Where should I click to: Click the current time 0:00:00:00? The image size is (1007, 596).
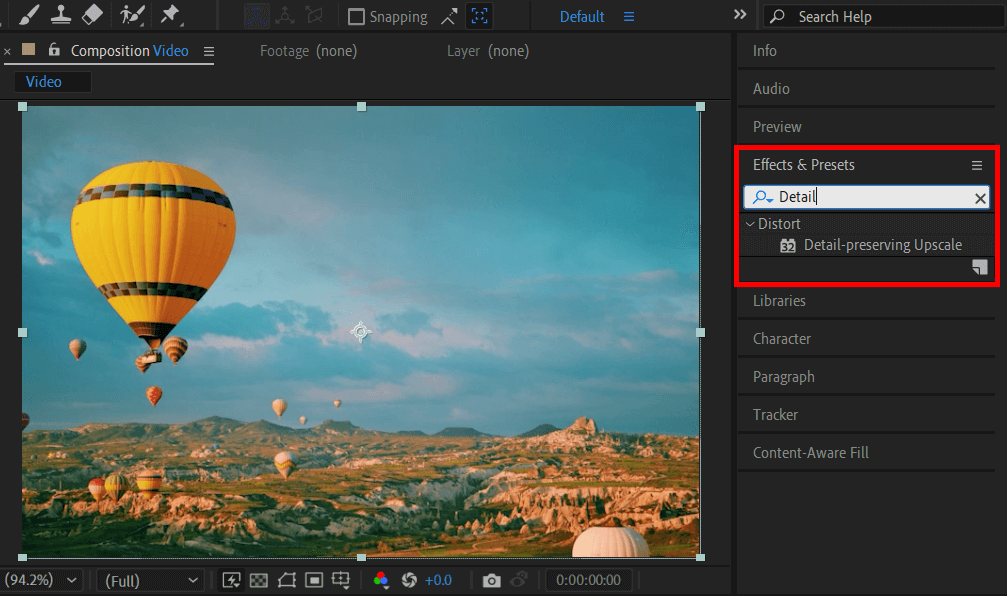point(588,580)
